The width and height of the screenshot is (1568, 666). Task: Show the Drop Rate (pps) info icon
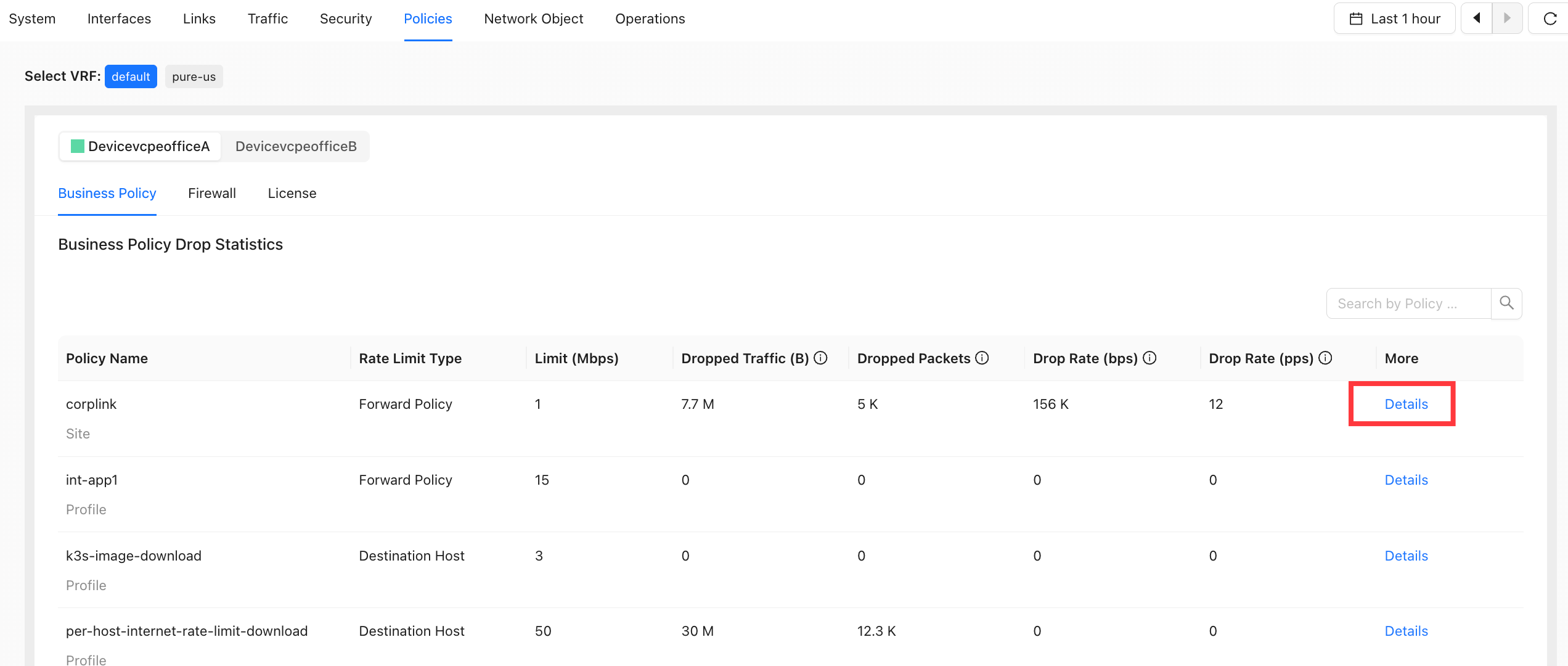(1325, 358)
